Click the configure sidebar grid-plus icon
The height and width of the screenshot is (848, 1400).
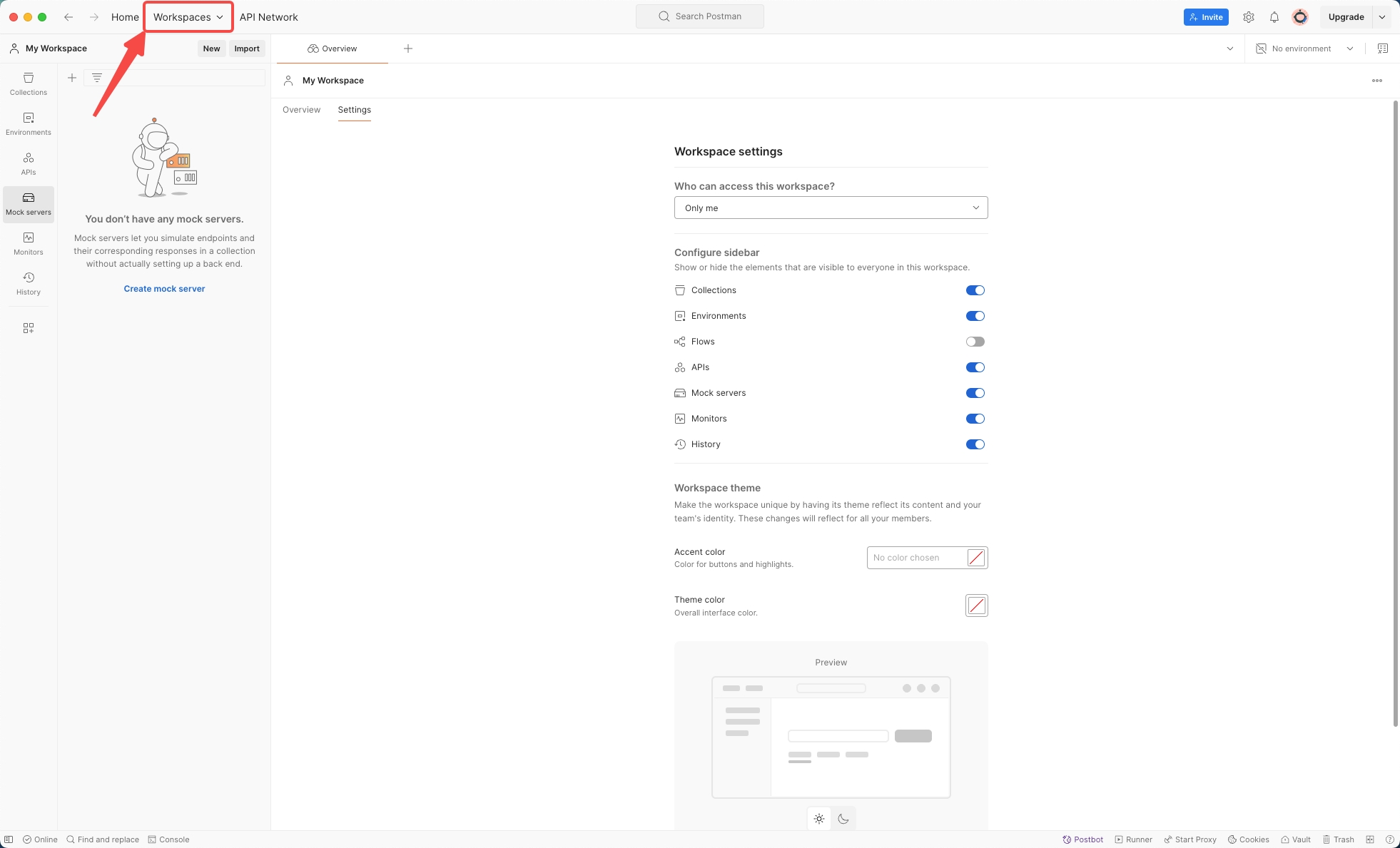coord(29,328)
